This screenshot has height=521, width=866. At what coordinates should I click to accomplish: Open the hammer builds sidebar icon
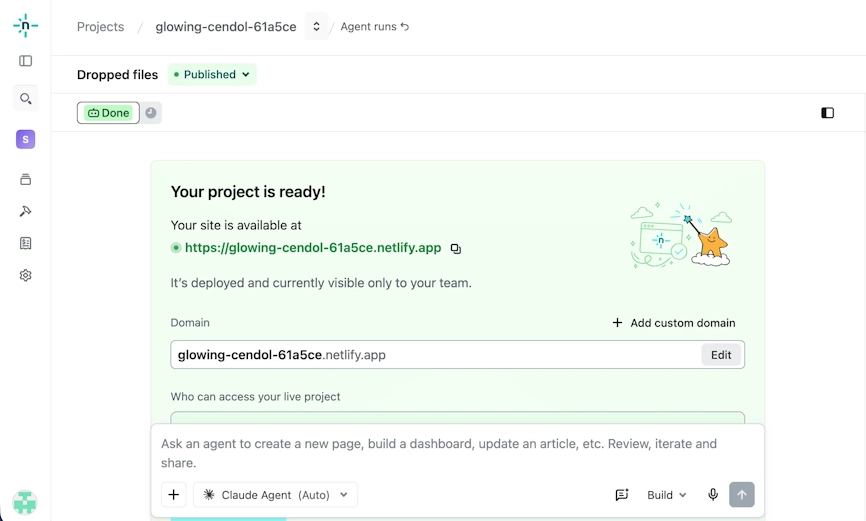click(x=25, y=212)
